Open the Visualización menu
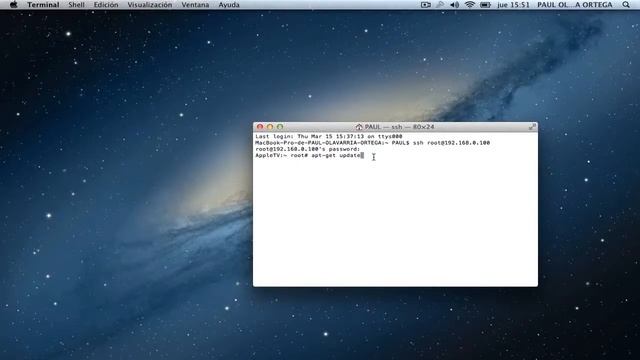This screenshot has height=360, width=640. pyautogui.click(x=149, y=5)
